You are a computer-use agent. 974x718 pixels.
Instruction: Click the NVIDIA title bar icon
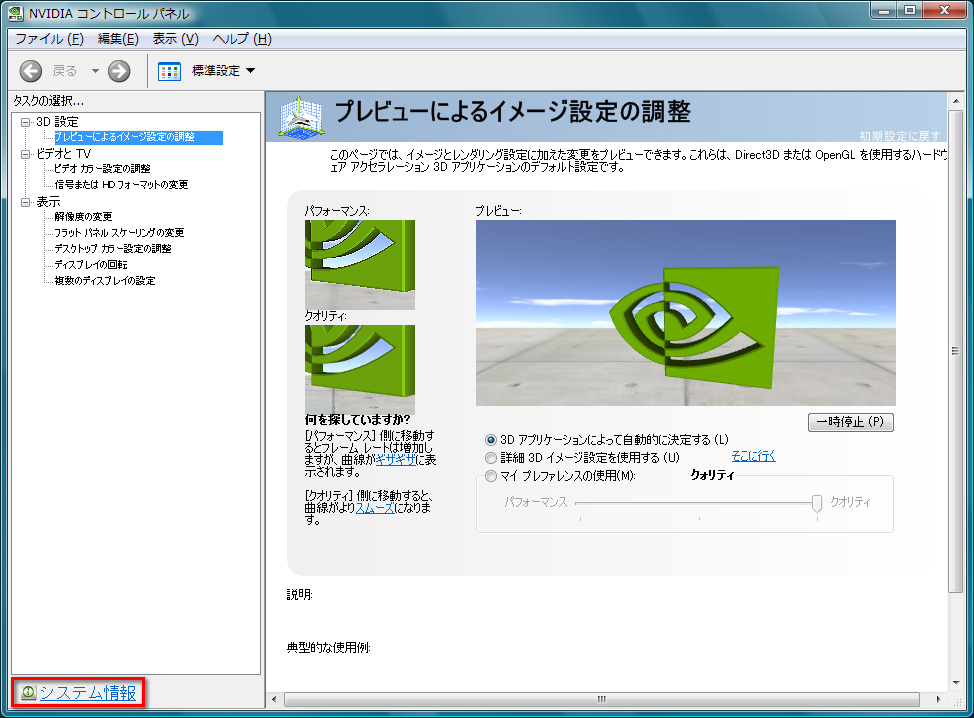(16, 12)
